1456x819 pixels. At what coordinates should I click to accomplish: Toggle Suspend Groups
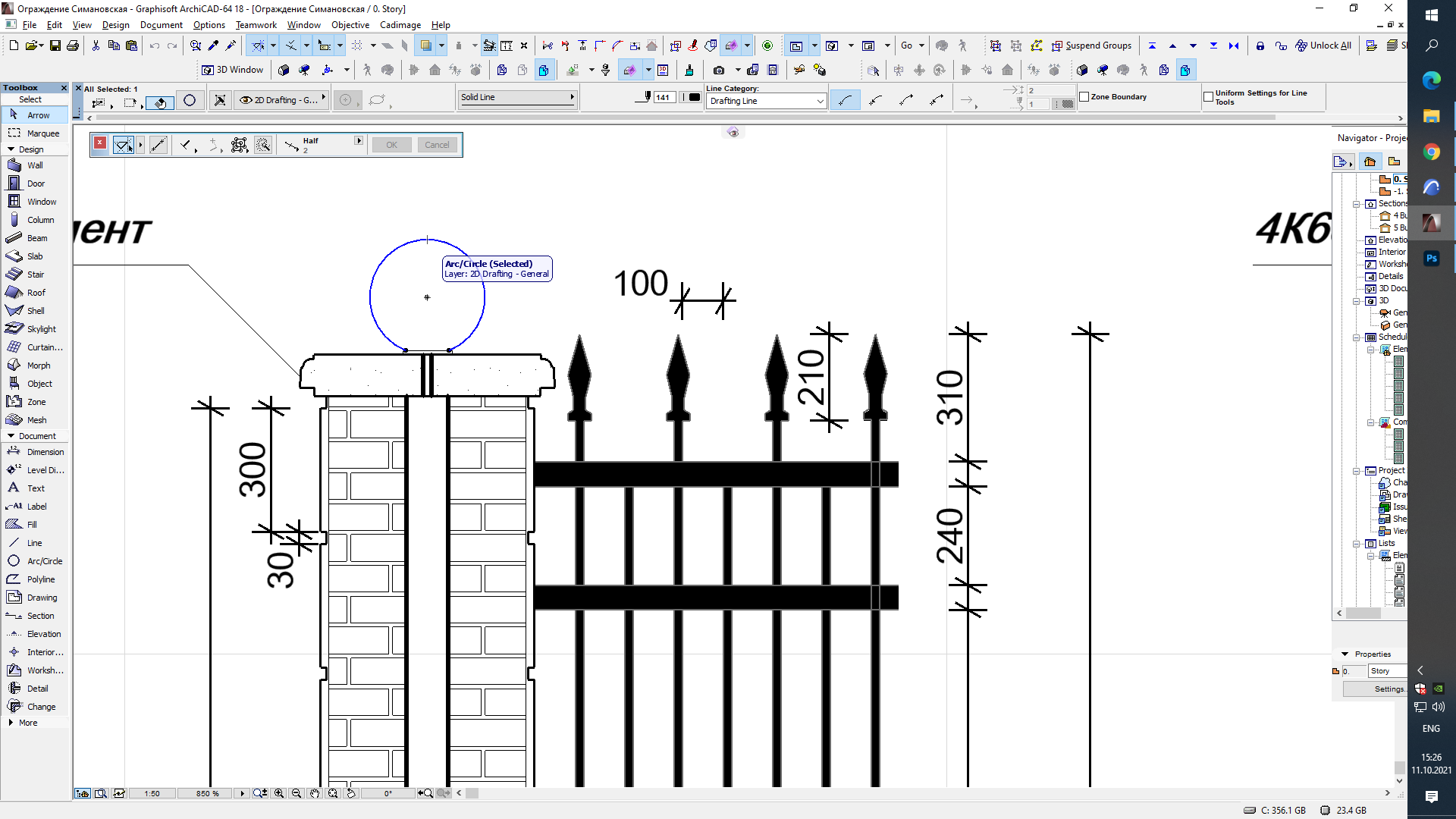pyautogui.click(x=1091, y=45)
